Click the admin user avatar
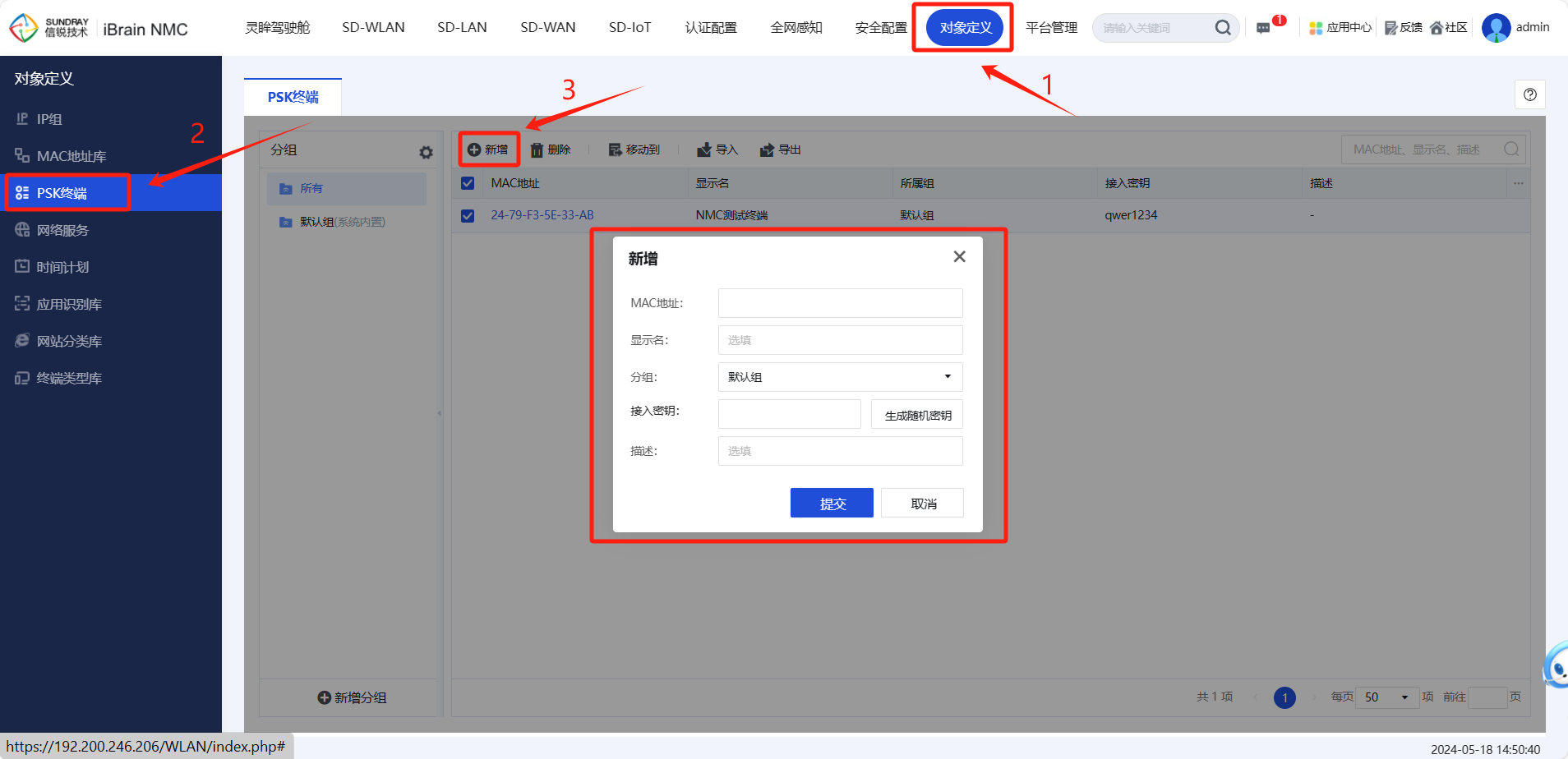 coord(1496,28)
